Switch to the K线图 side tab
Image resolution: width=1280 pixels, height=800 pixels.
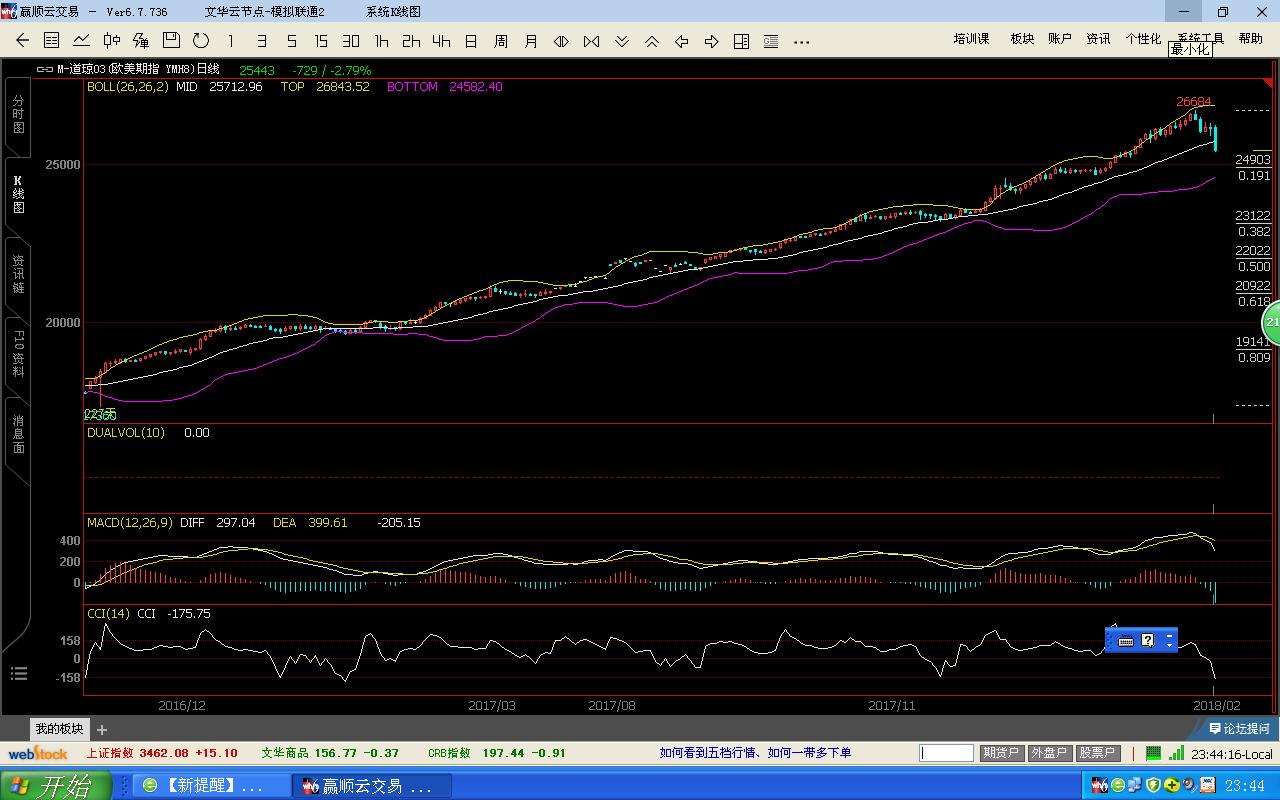(18, 194)
